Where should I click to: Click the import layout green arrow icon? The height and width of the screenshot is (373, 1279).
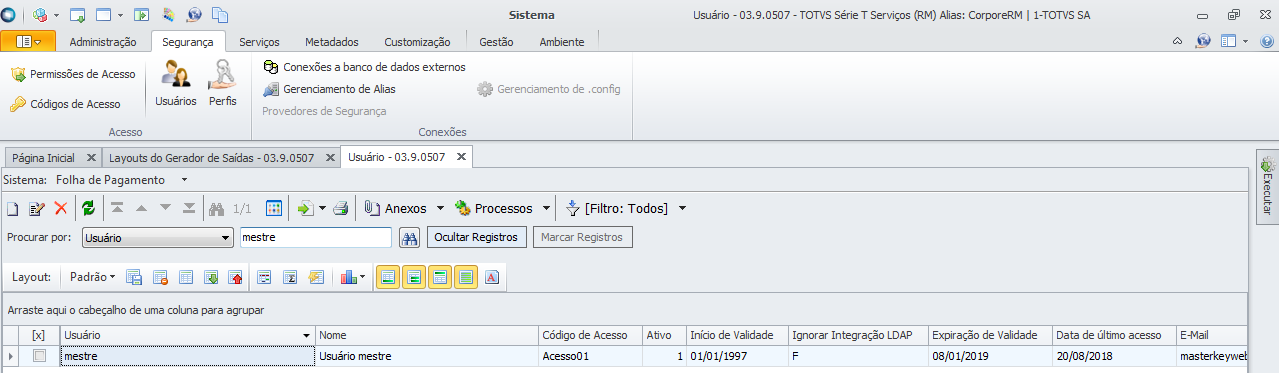(211, 277)
